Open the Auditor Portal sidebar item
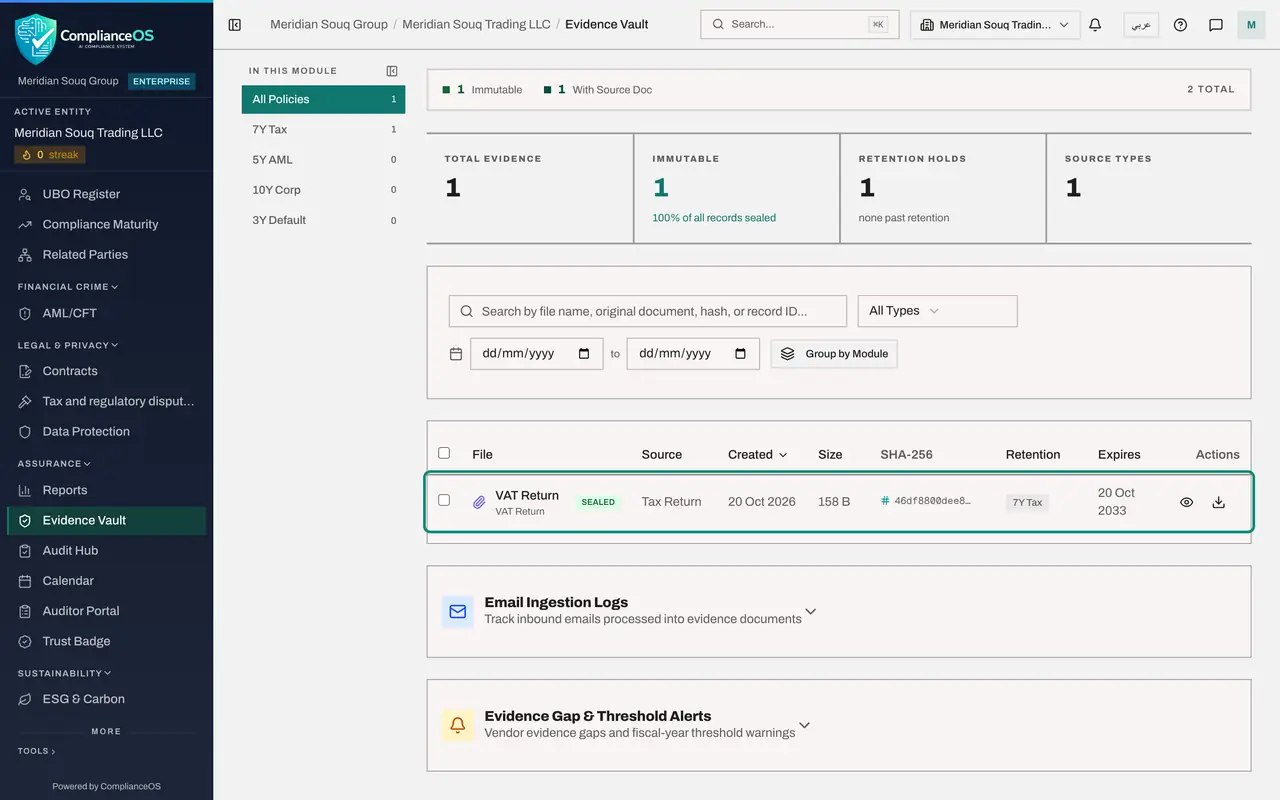The width and height of the screenshot is (1280, 800). click(x=106, y=611)
